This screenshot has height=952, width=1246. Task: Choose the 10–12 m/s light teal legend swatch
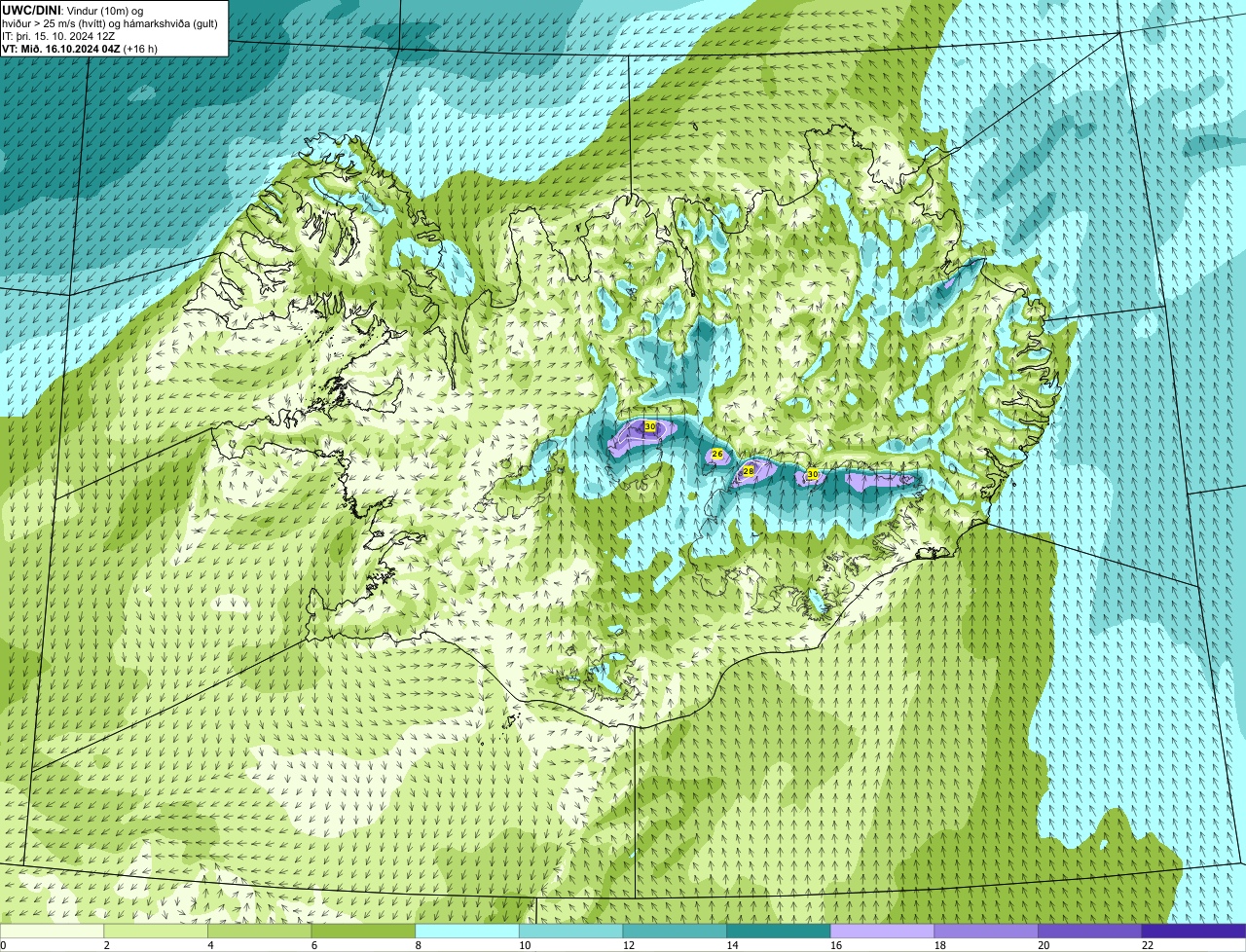tap(571, 931)
